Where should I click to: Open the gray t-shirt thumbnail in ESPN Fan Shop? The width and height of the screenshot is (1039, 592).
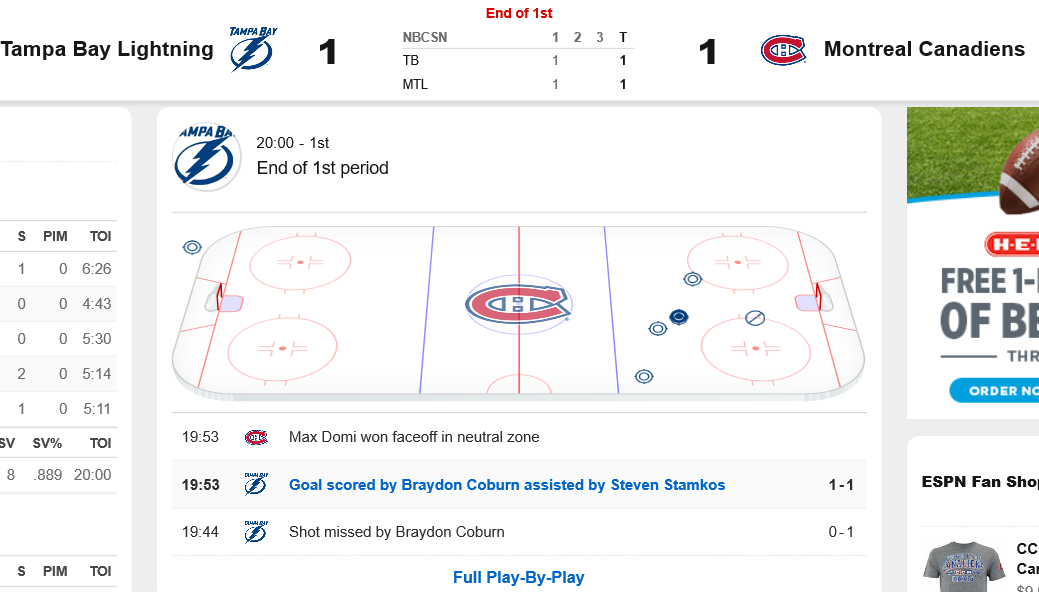964,567
